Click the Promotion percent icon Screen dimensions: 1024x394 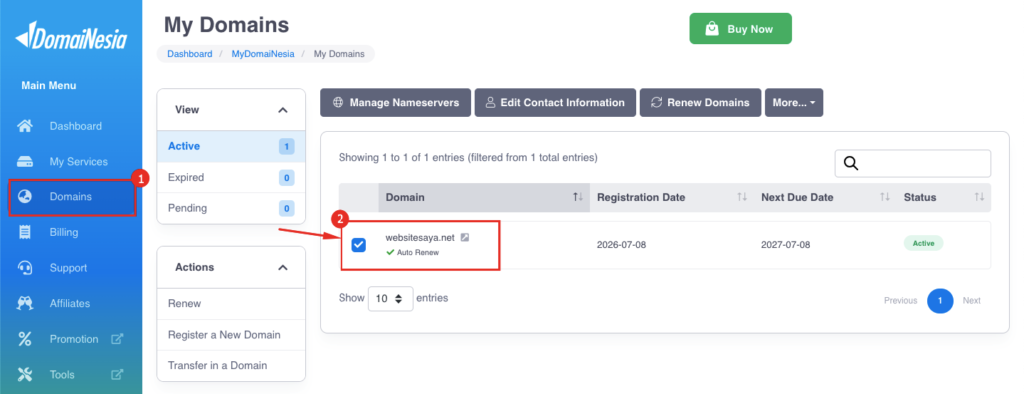coord(25,339)
